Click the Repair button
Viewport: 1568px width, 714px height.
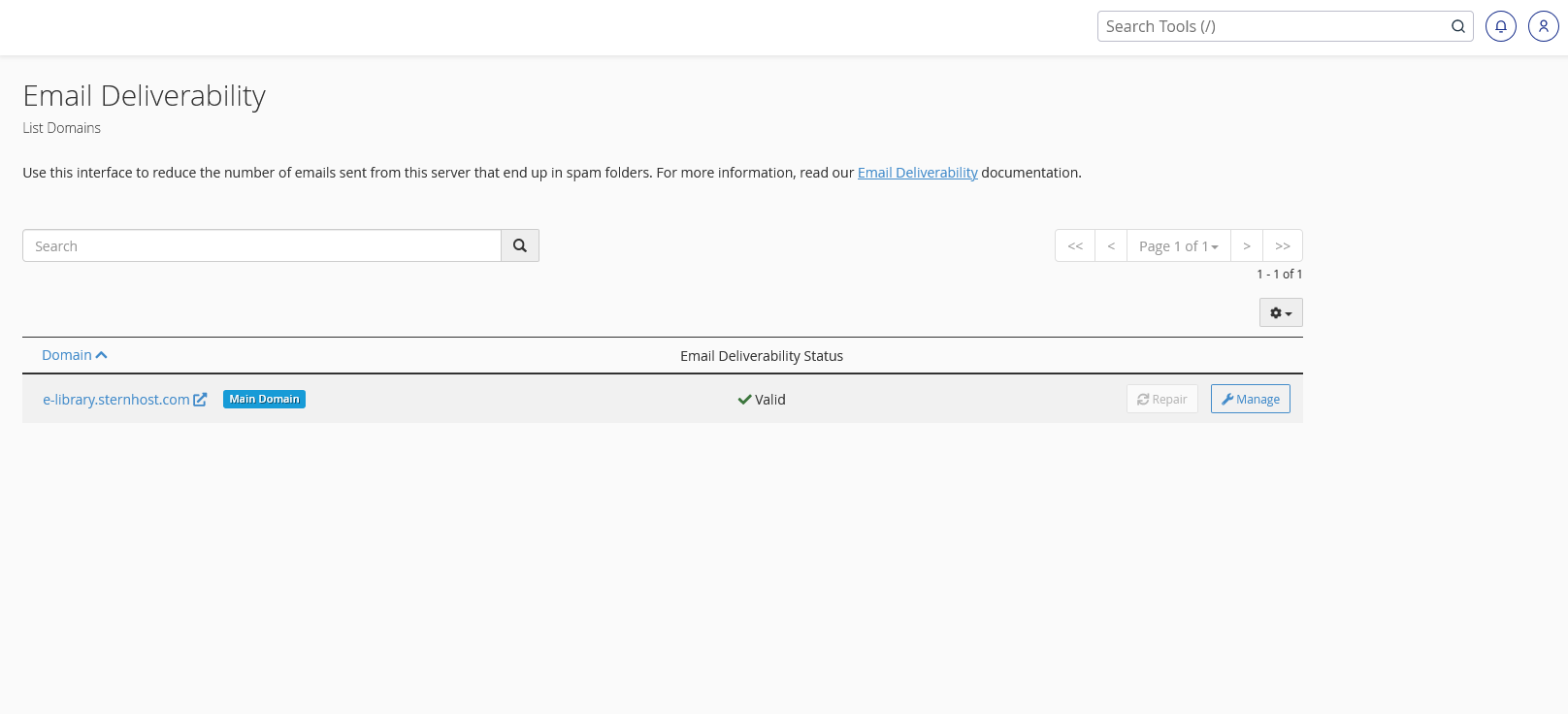click(1161, 400)
